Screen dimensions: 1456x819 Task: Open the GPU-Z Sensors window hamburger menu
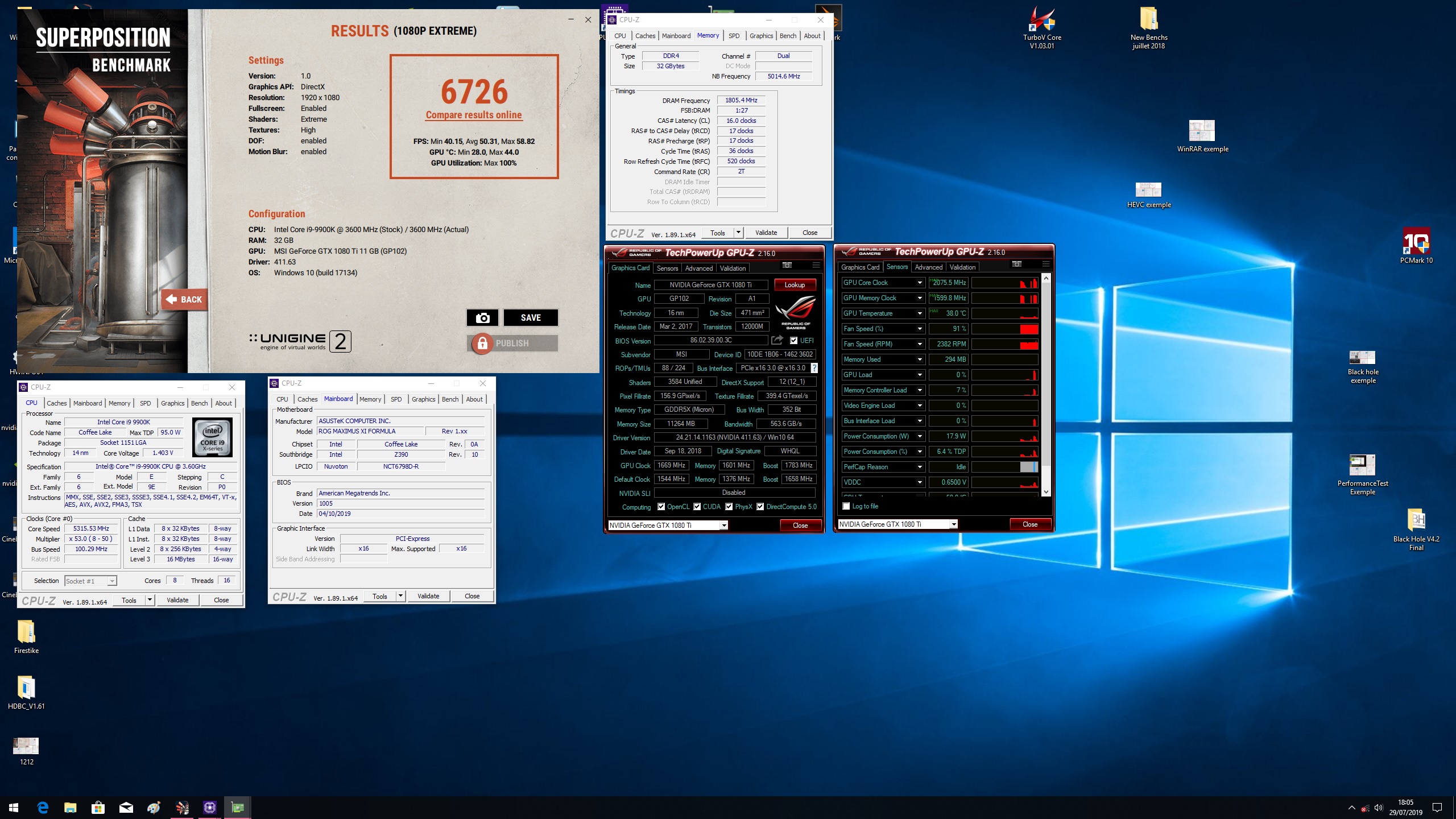(x=1046, y=264)
